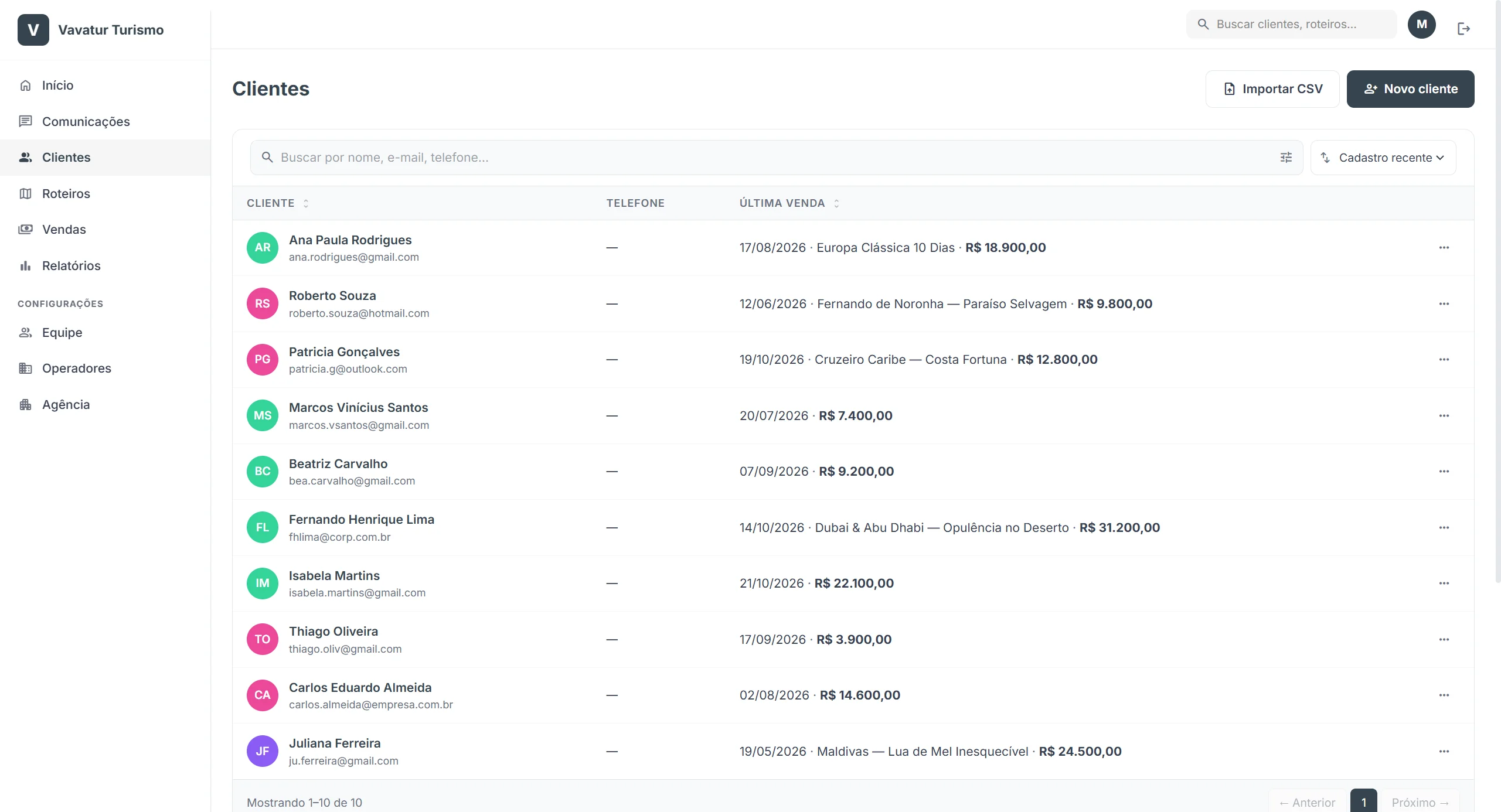Open actions menu for Isabela Martins
Image resolution: width=1501 pixels, height=812 pixels.
click(1444, 584)
